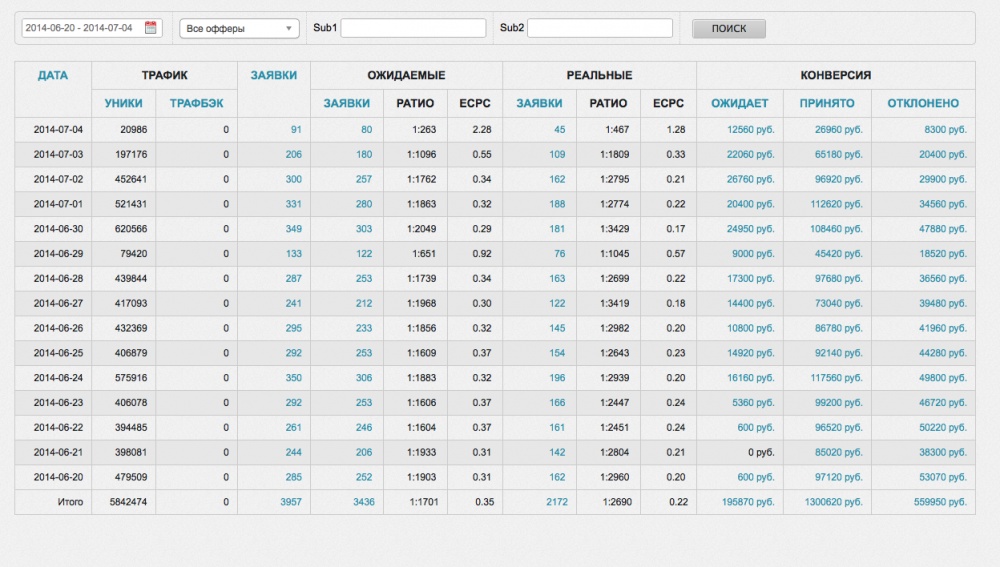Open the calendar date picker icon
This screenshot has width=1000, height=567.
(151, 27)
